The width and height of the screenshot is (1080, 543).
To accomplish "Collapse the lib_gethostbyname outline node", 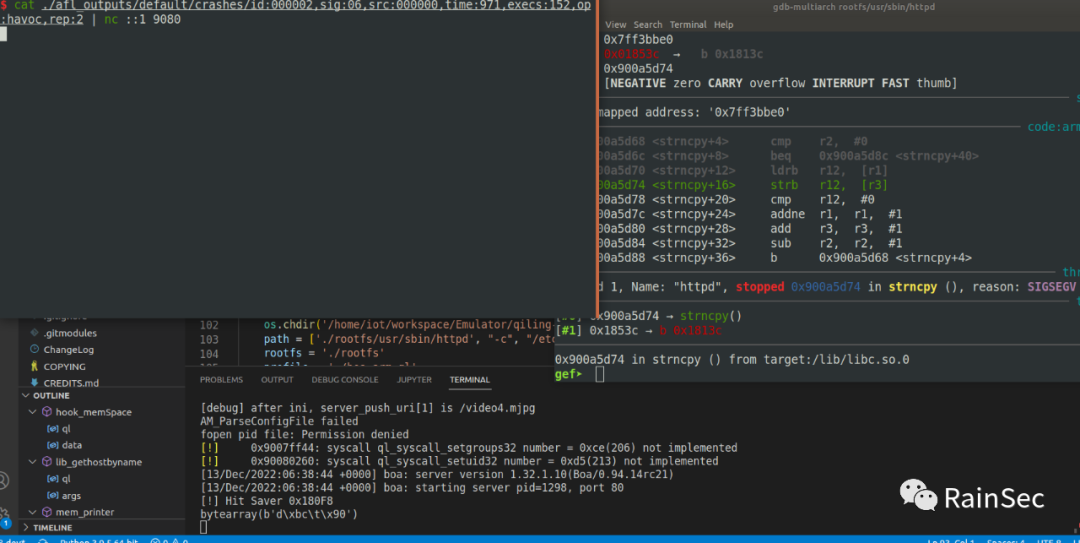I will pyautogui.click(x=32, y=462).
